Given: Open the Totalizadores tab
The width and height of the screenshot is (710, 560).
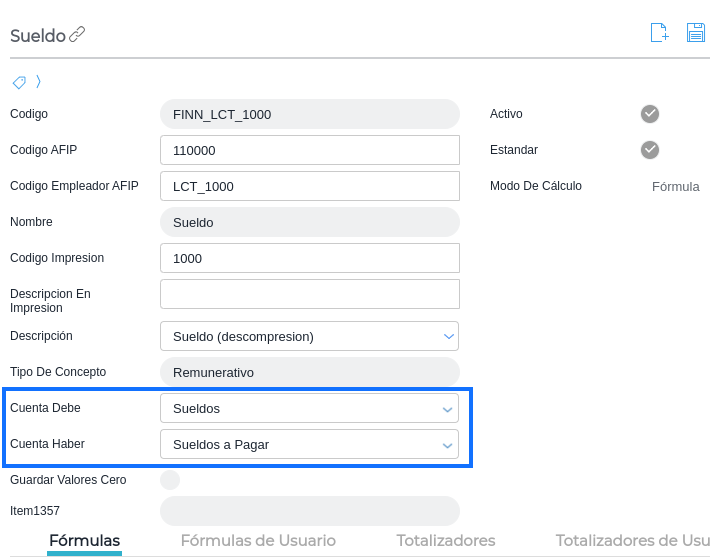Looking at the screenshot, I should click(x=446, y=541).
